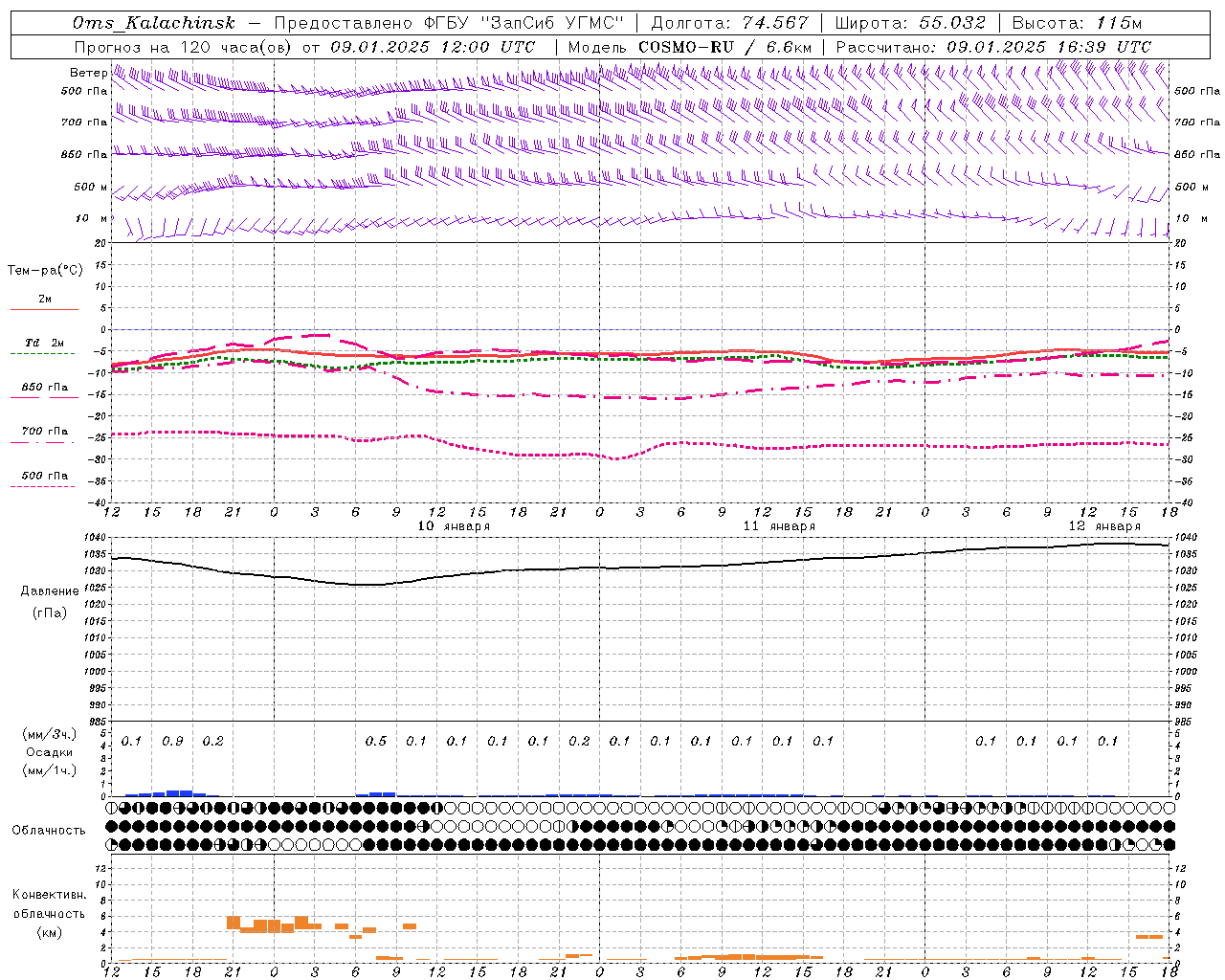1225x980 pixels.
Task: Click the '500 гПа' temperature legend entry
Action: coord(44,476)
